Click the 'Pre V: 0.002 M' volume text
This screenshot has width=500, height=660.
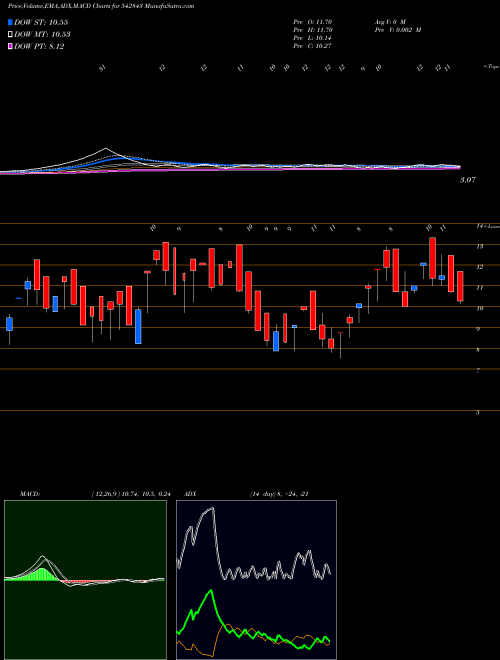[x=397, y=29]
